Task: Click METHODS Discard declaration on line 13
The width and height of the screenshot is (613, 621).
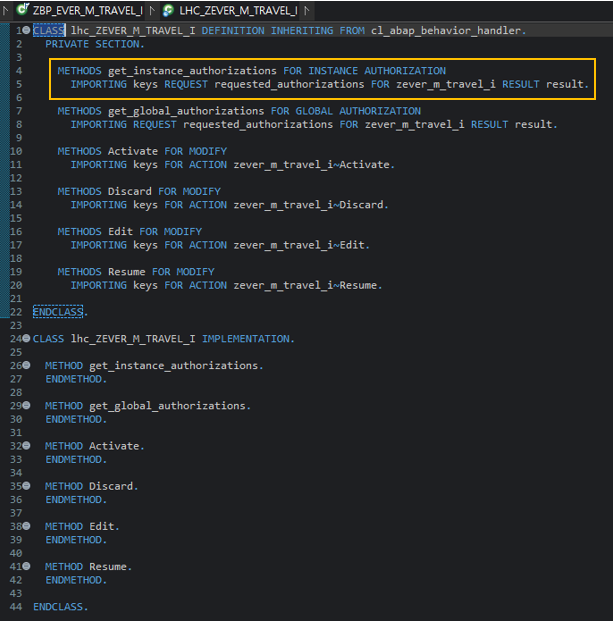Action: 139,191
